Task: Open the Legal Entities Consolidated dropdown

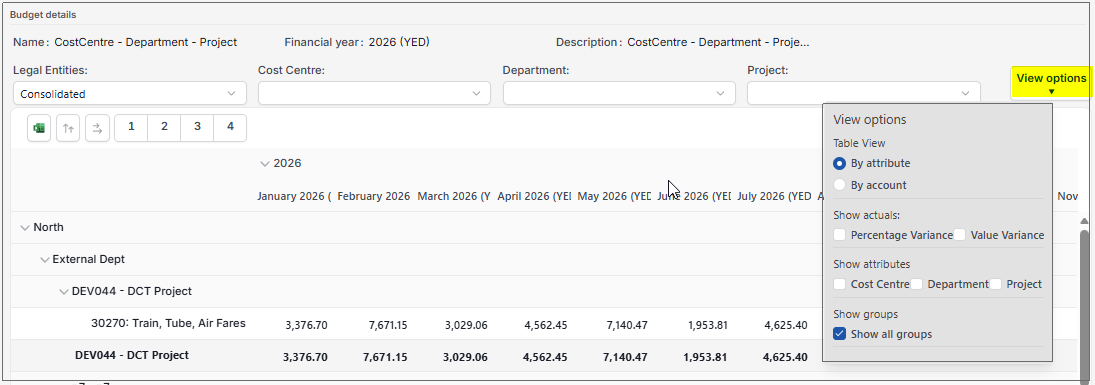Action: 130,94
